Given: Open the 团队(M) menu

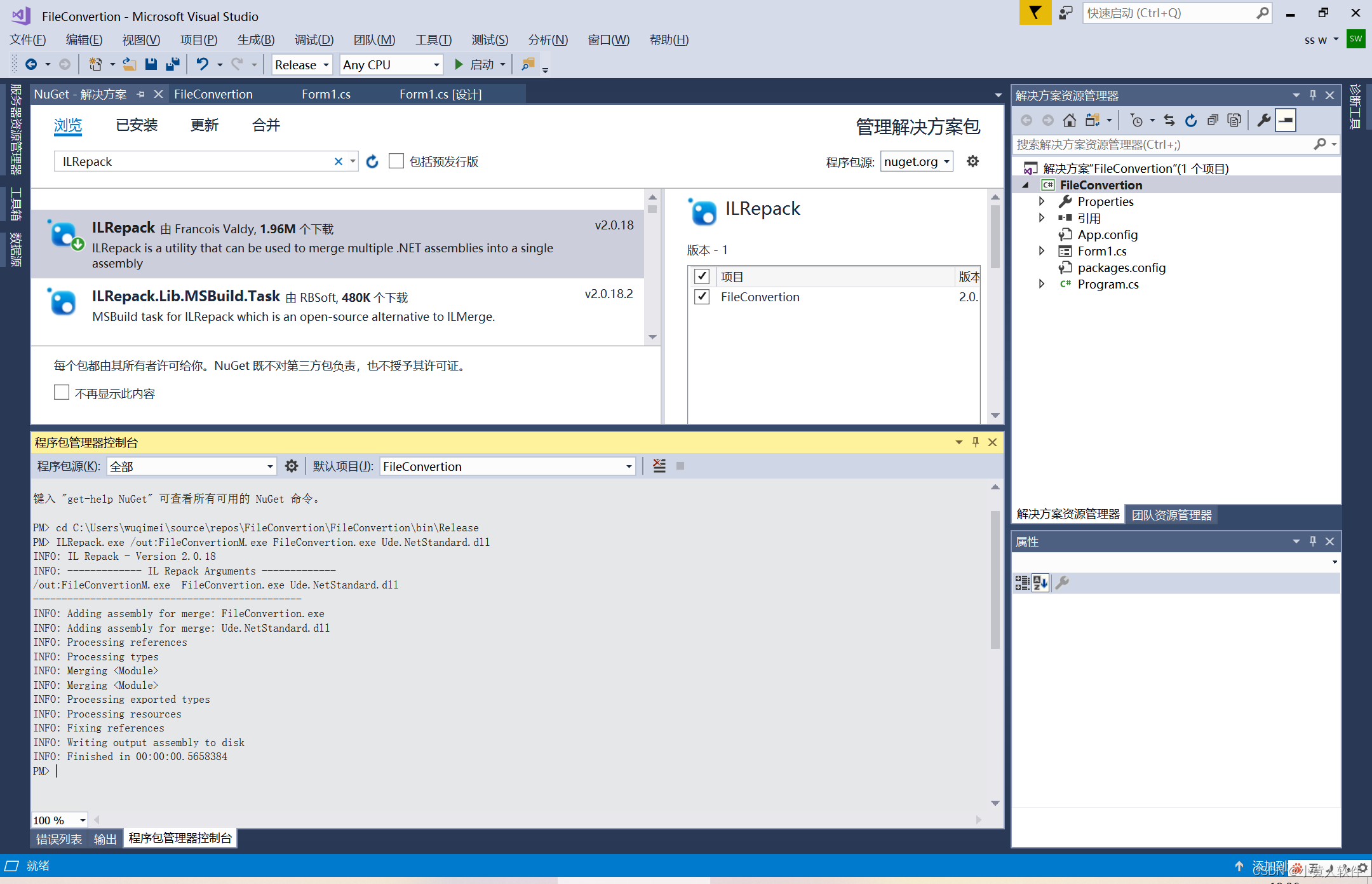Looking at the screenshot, I should [x=374, y=39].
